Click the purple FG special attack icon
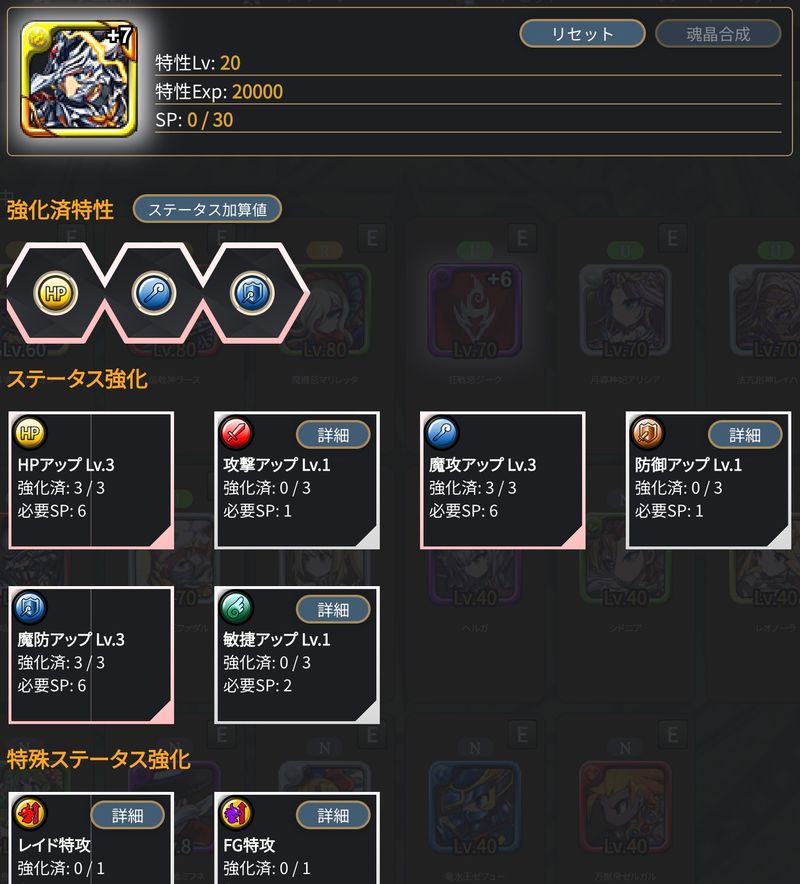The height and width of the screenshot is (884, 800). 236,814
